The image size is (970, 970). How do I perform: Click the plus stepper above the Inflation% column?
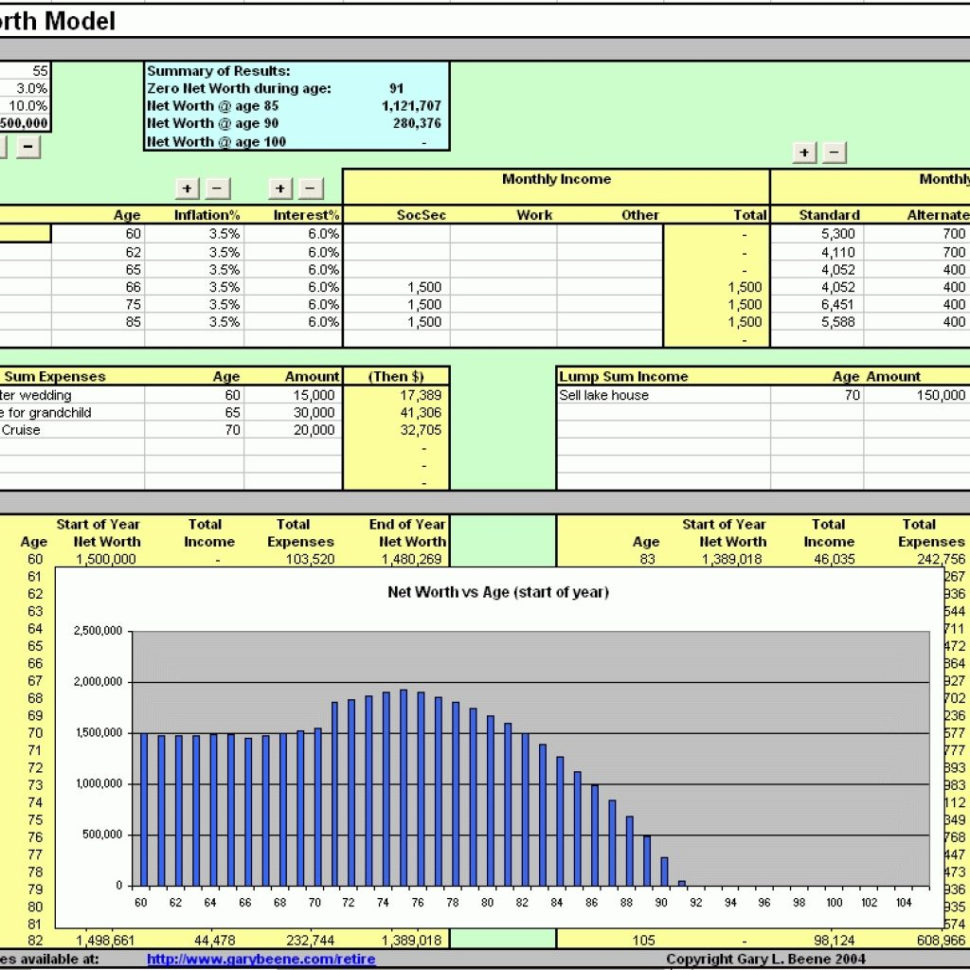pyautogui.click(x=186, y=188)
